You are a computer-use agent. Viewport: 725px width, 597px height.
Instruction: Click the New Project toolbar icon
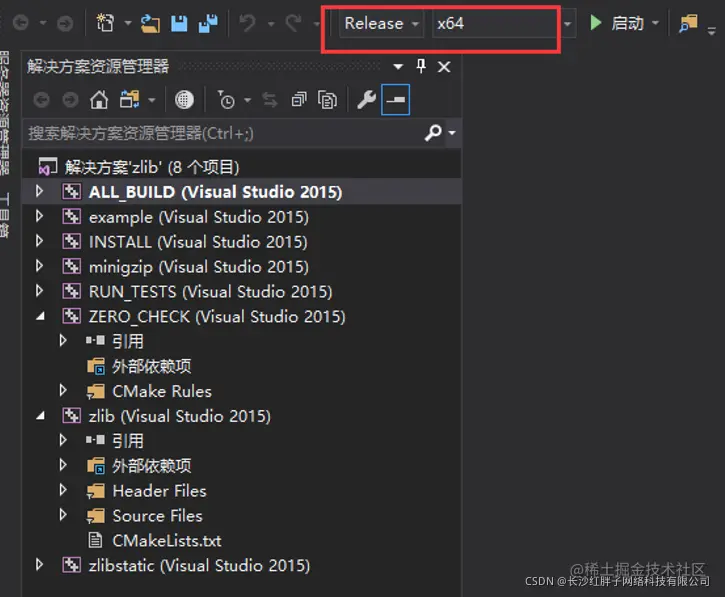coord(105,22)
